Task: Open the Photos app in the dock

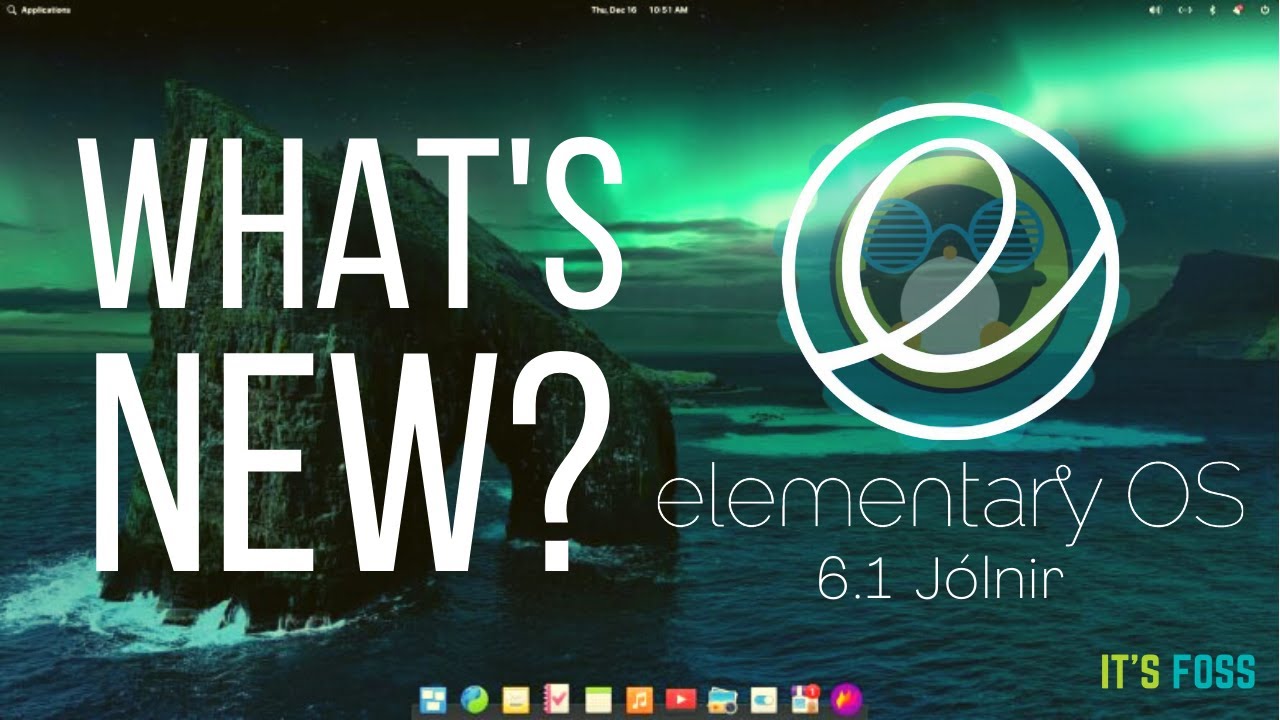Action: (722, 699)
